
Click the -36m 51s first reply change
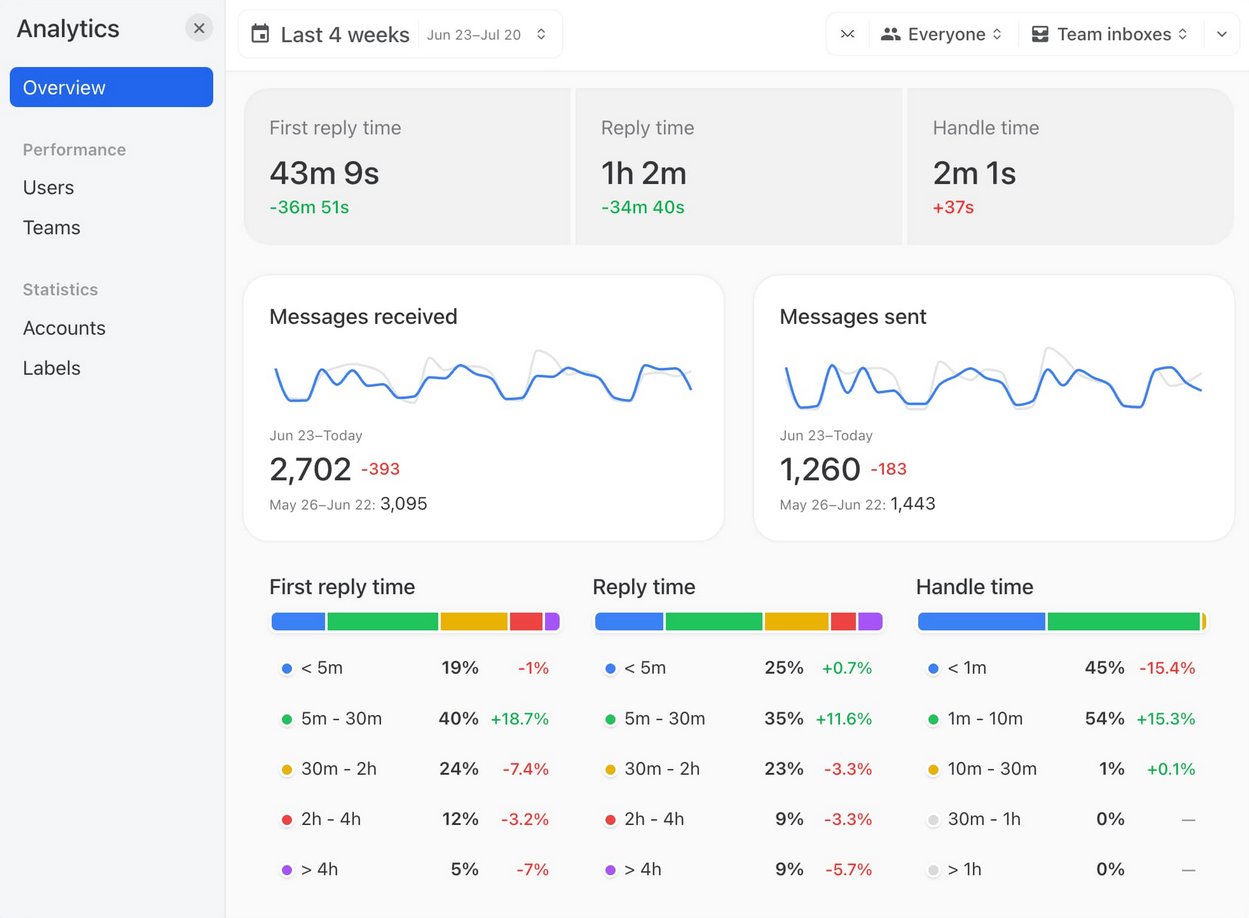309,208
